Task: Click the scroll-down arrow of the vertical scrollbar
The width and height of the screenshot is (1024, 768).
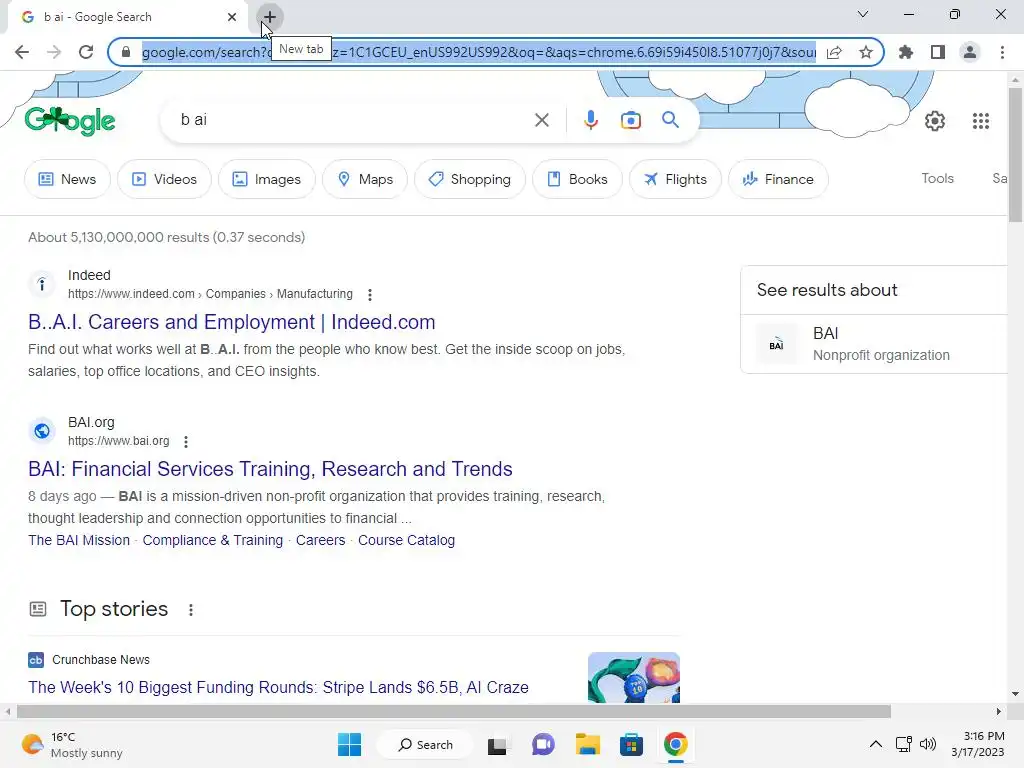Action: point(1015,694)
